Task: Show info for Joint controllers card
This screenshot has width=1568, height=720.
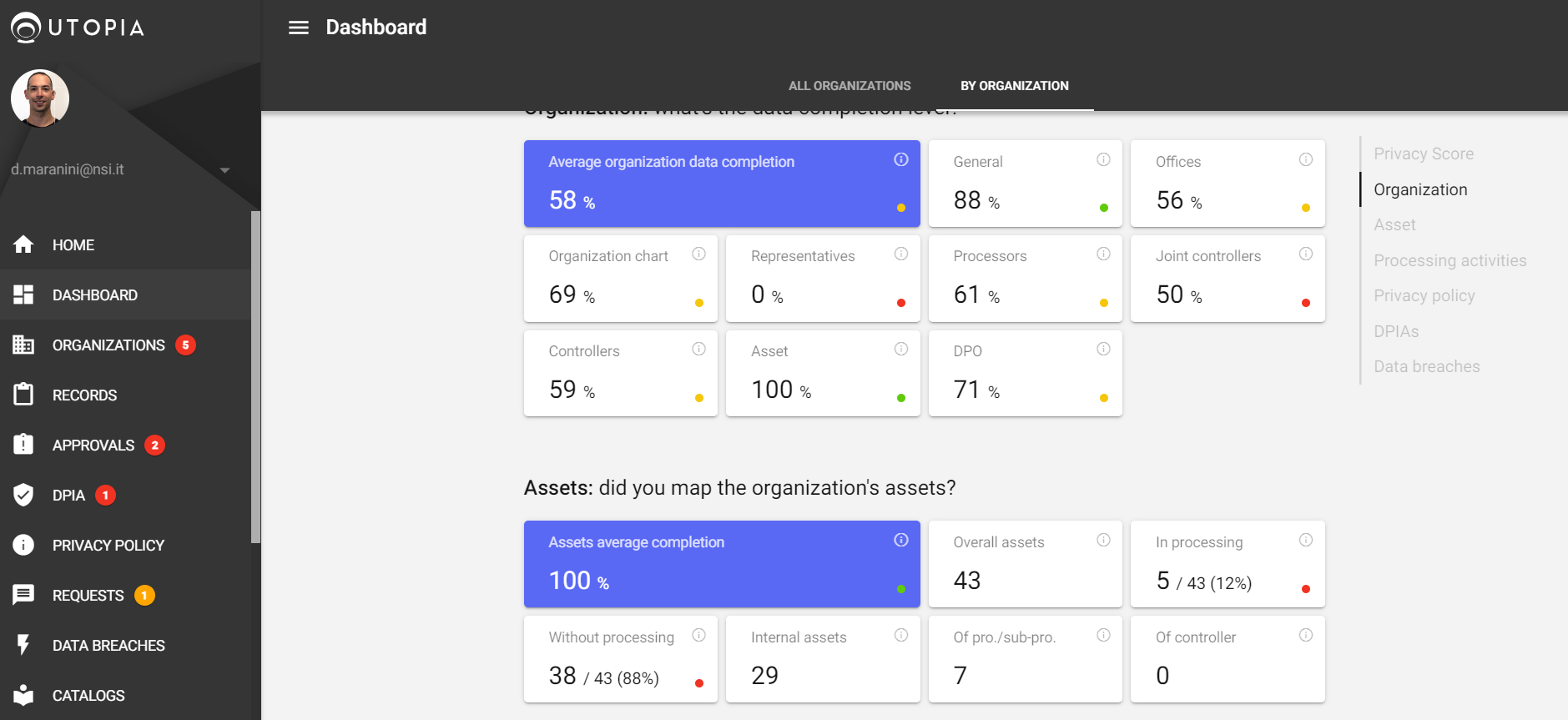Action: 1306,254
